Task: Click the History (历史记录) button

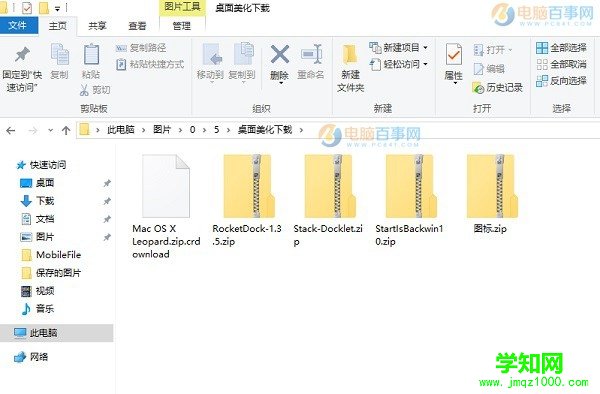Action: pyautogui.click(x=498, y=88)
